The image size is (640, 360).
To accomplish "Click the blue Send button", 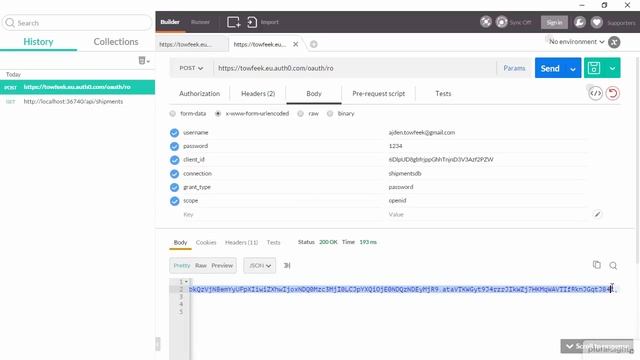I will (x=550, y=68).
